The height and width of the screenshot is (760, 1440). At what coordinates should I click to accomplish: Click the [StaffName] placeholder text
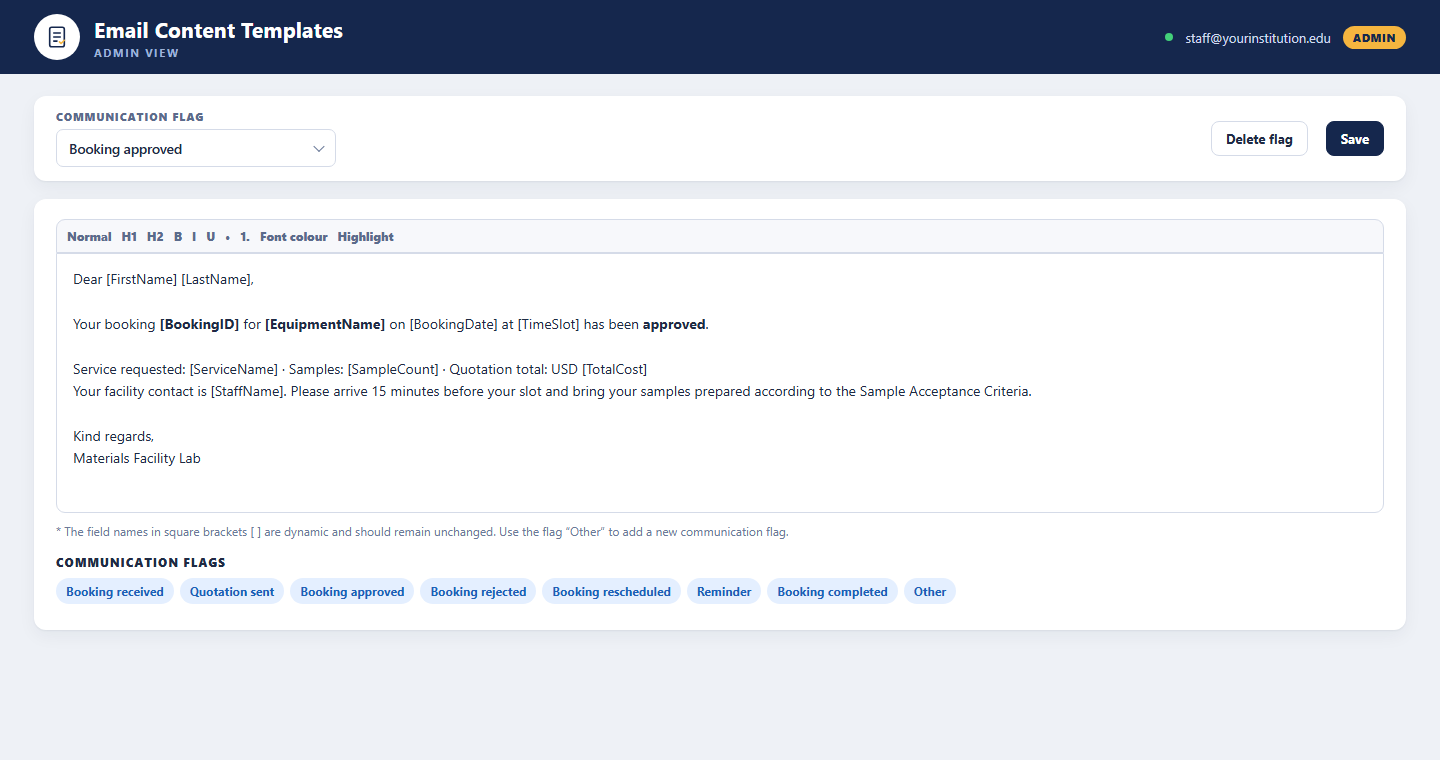[247, 391]
